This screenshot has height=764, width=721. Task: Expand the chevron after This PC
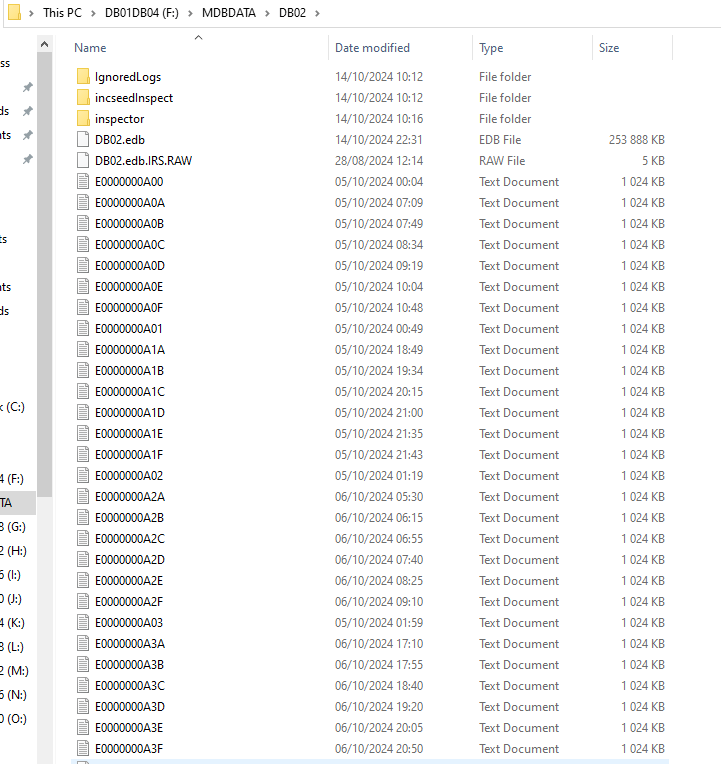click(93, 11)
